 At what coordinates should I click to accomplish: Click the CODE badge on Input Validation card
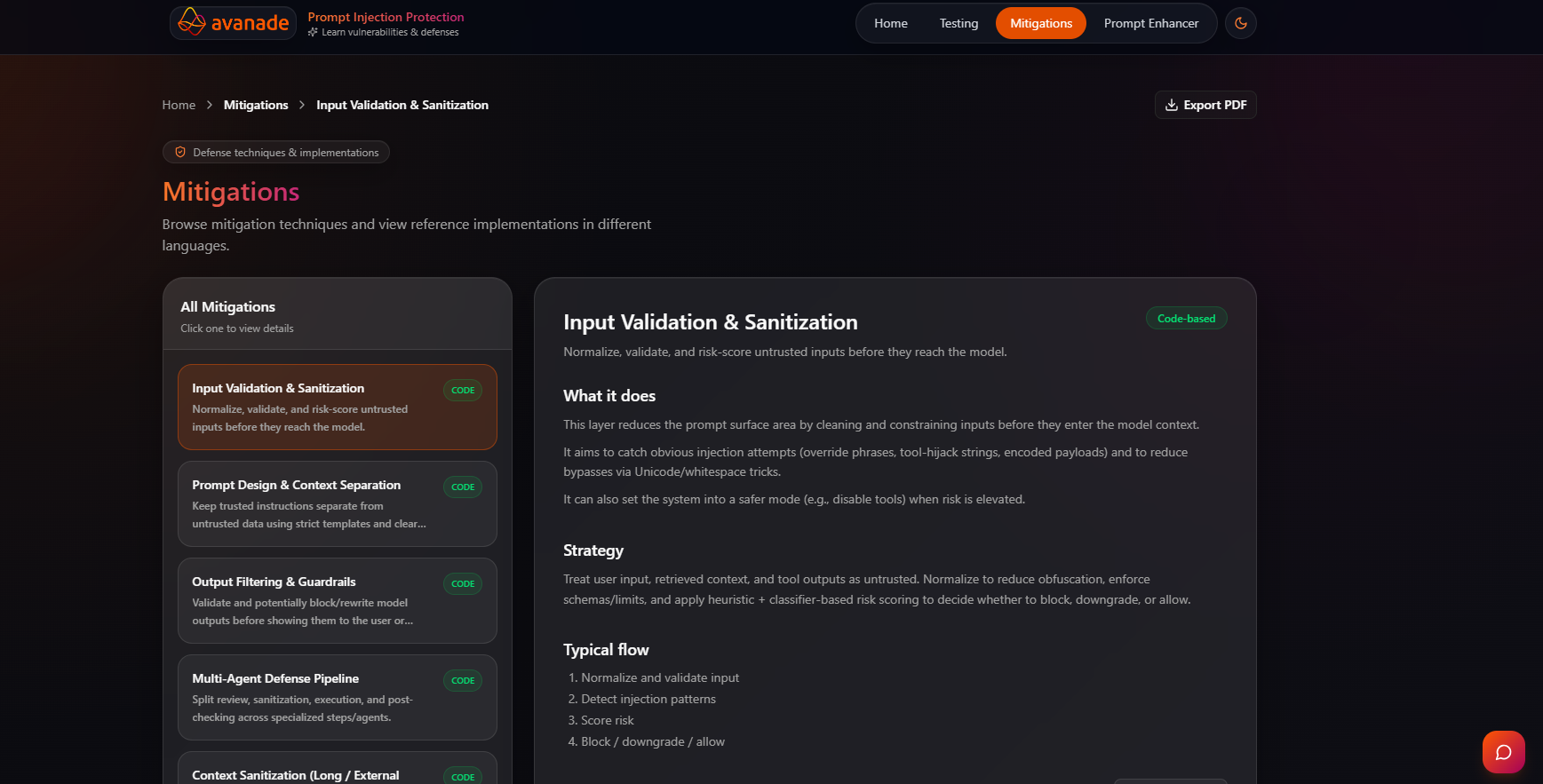pos(463,390)
